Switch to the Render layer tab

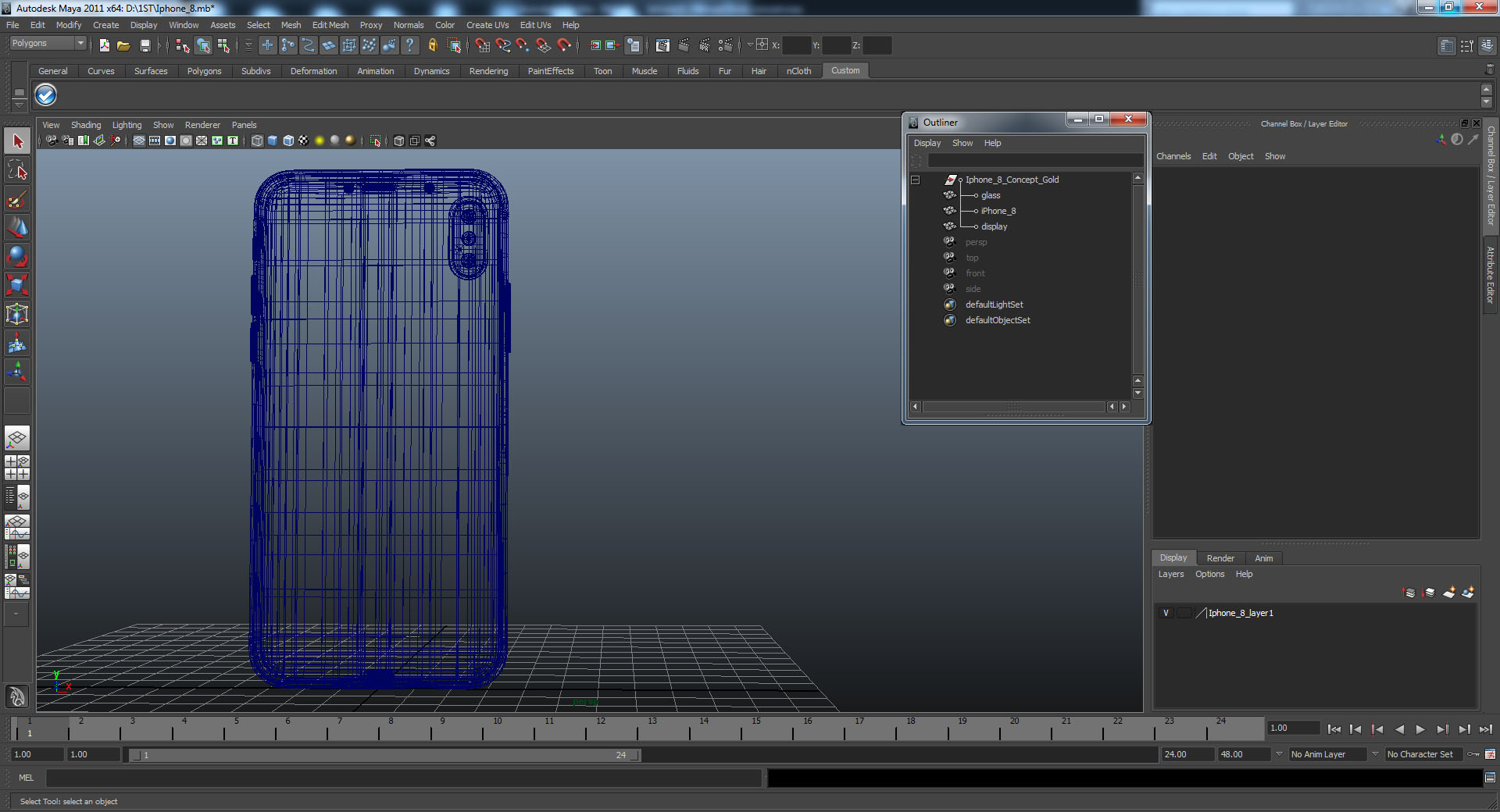1220,558
